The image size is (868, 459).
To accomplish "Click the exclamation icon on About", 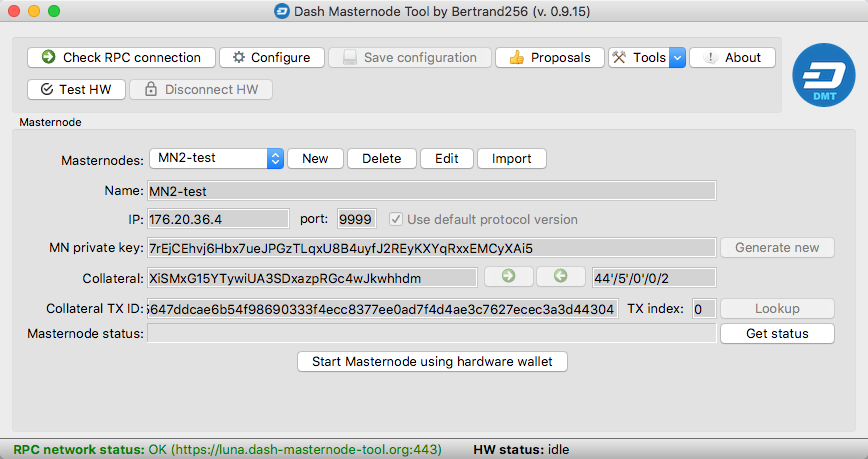I will [x=711, y=57].
